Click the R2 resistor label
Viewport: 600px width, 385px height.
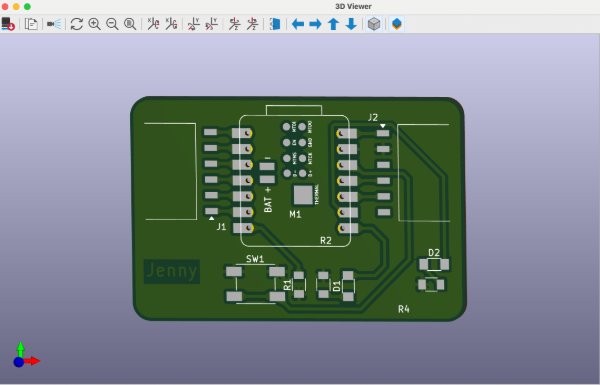point(326,240)
